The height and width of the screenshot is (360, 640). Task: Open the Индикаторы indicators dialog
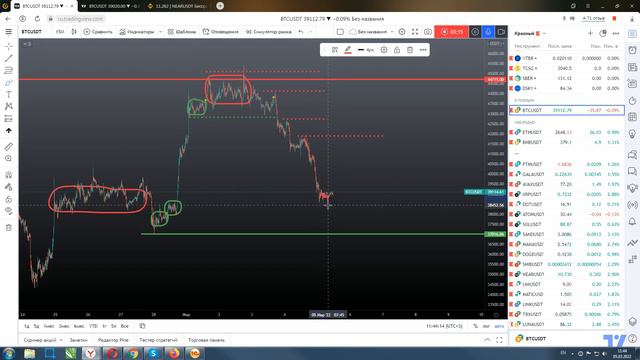click(137, 31)
